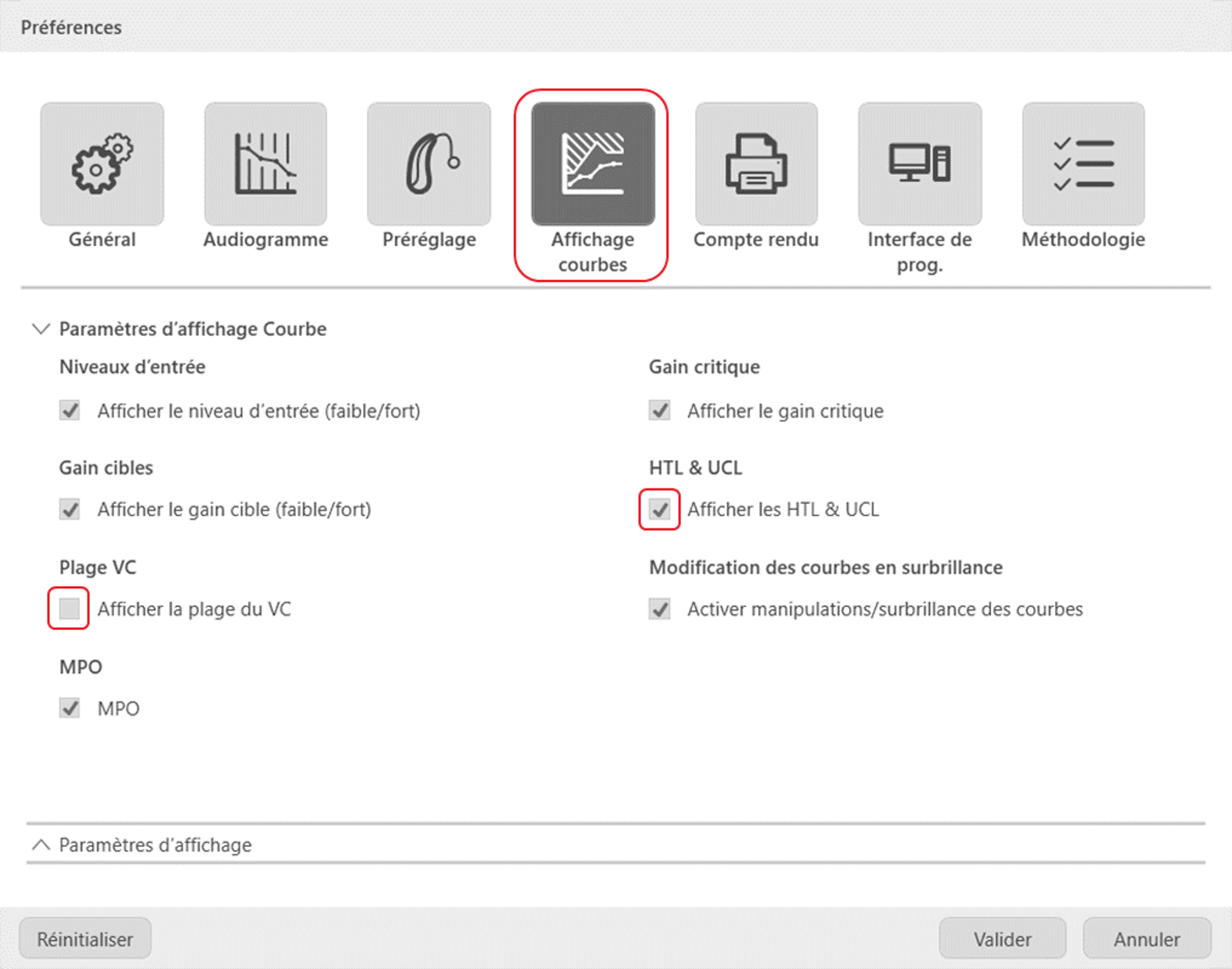Viewport: 1232px width, 969px height.
Task: Open Préréglage hearing aid icon
Action: (429, 164)
